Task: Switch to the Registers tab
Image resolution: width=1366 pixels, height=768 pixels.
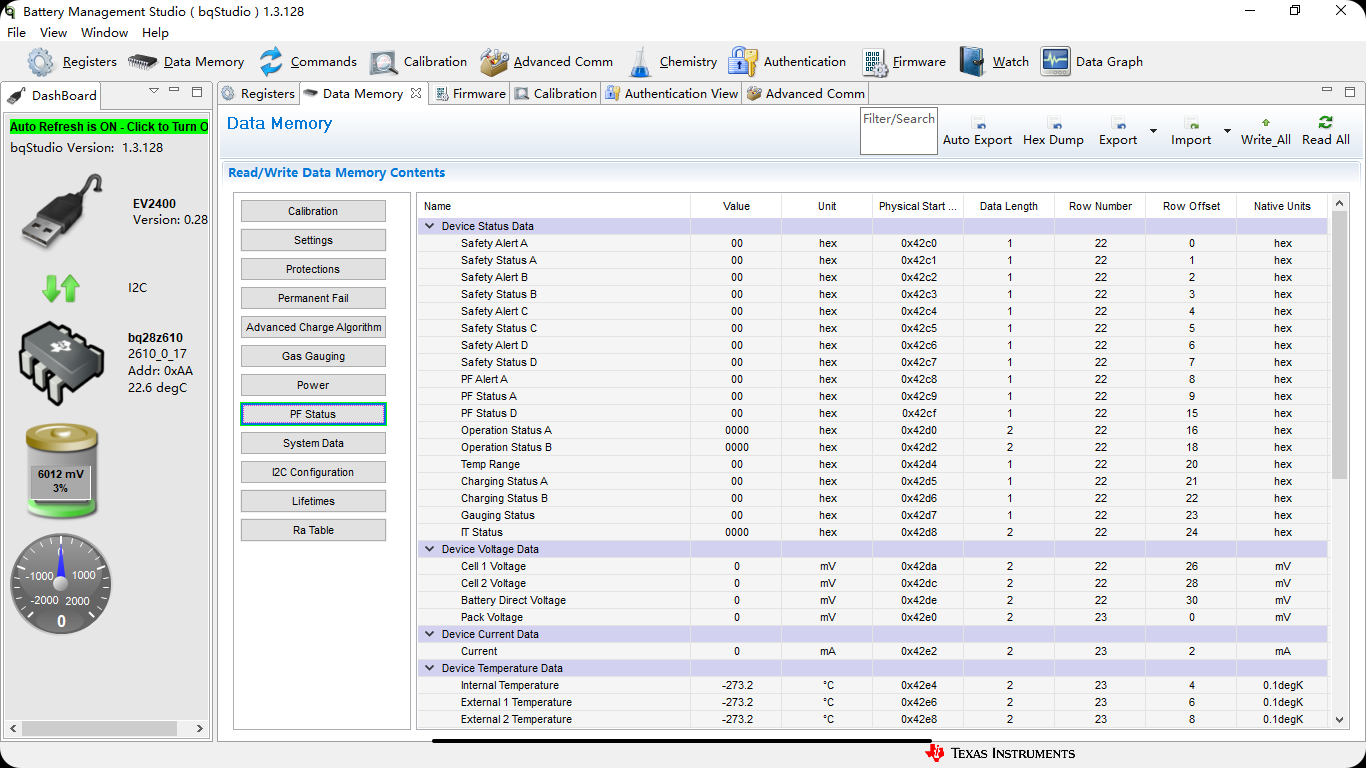Action: (x=258, y=94)
